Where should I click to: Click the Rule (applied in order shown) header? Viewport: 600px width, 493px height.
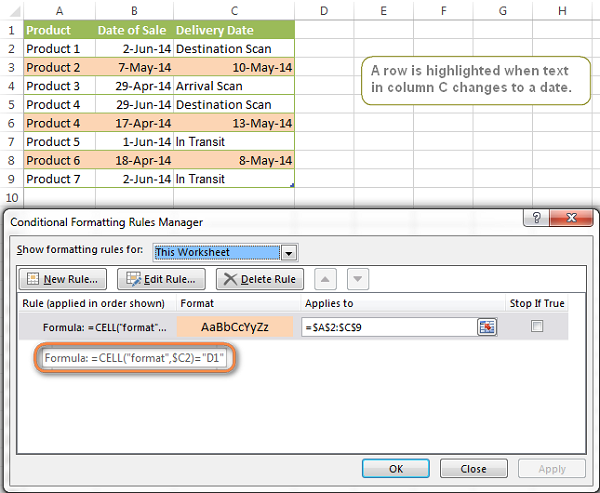93,303
